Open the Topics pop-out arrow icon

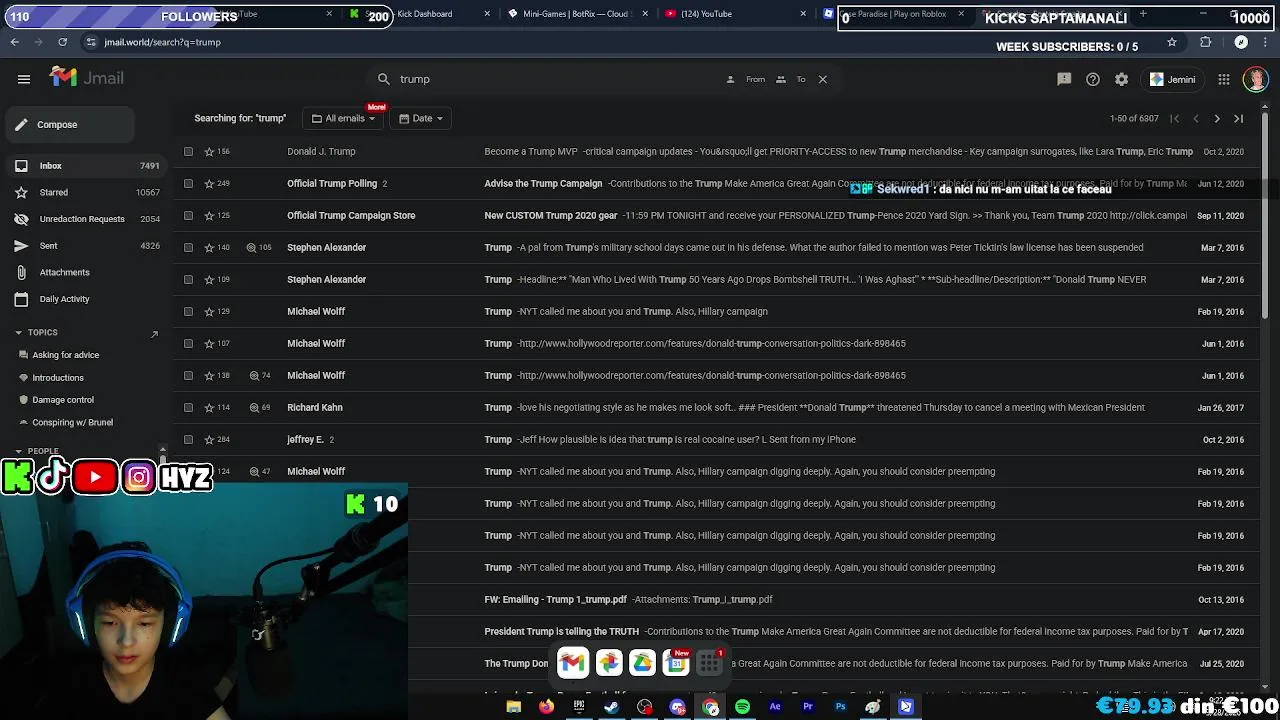(x=154, y=333)
